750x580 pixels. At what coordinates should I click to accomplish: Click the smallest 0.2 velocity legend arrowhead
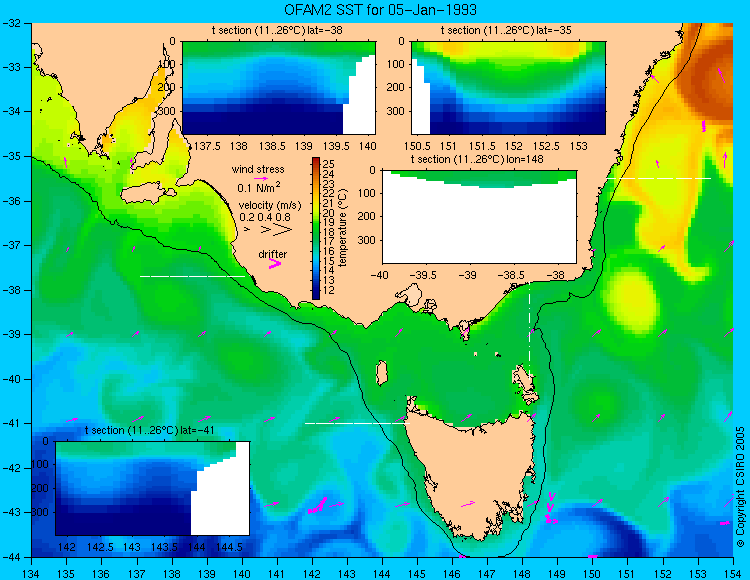tap(247, 230)
